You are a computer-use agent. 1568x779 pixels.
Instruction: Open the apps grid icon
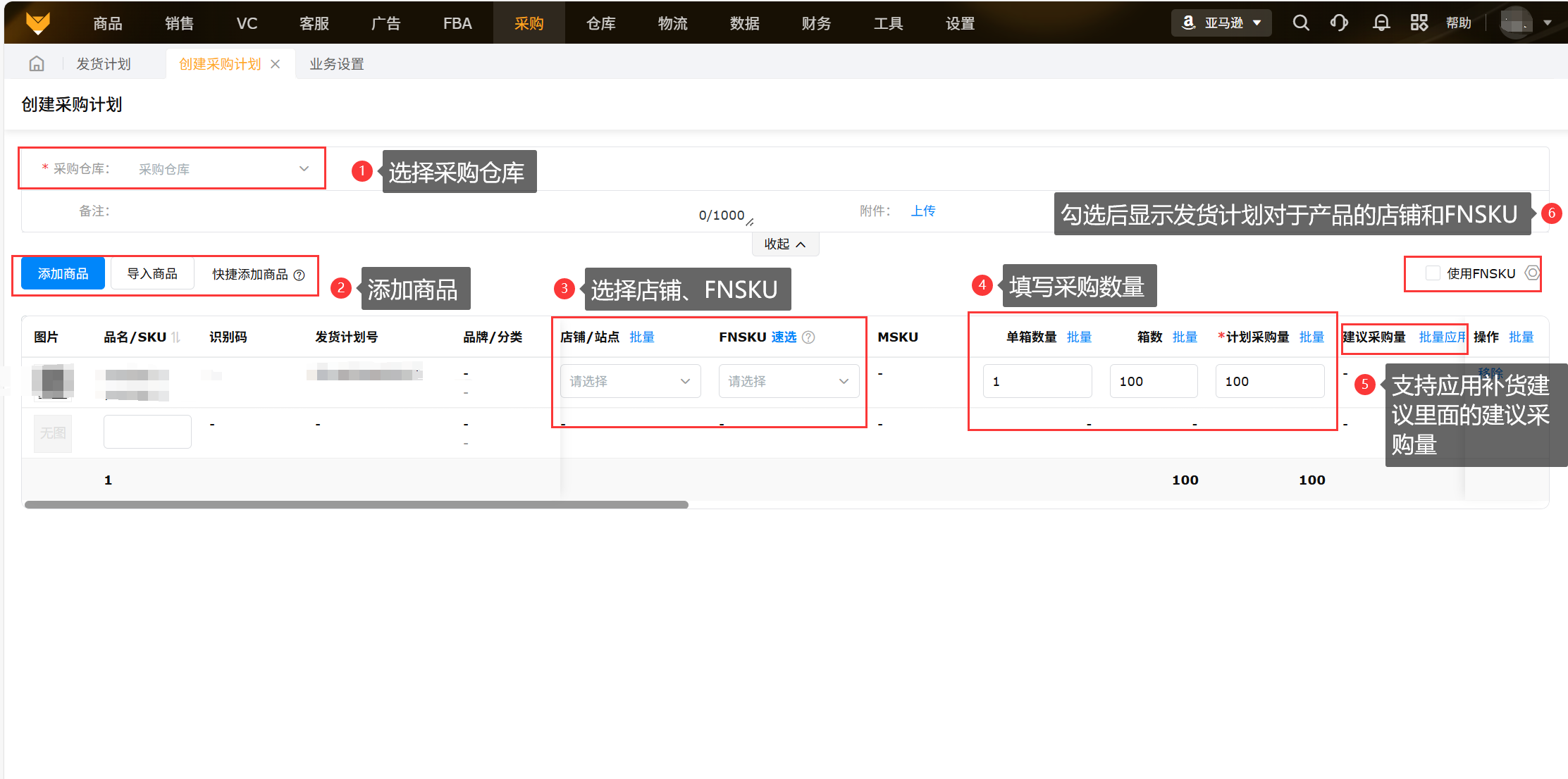pyautogui.click(x=1419, y=23)
